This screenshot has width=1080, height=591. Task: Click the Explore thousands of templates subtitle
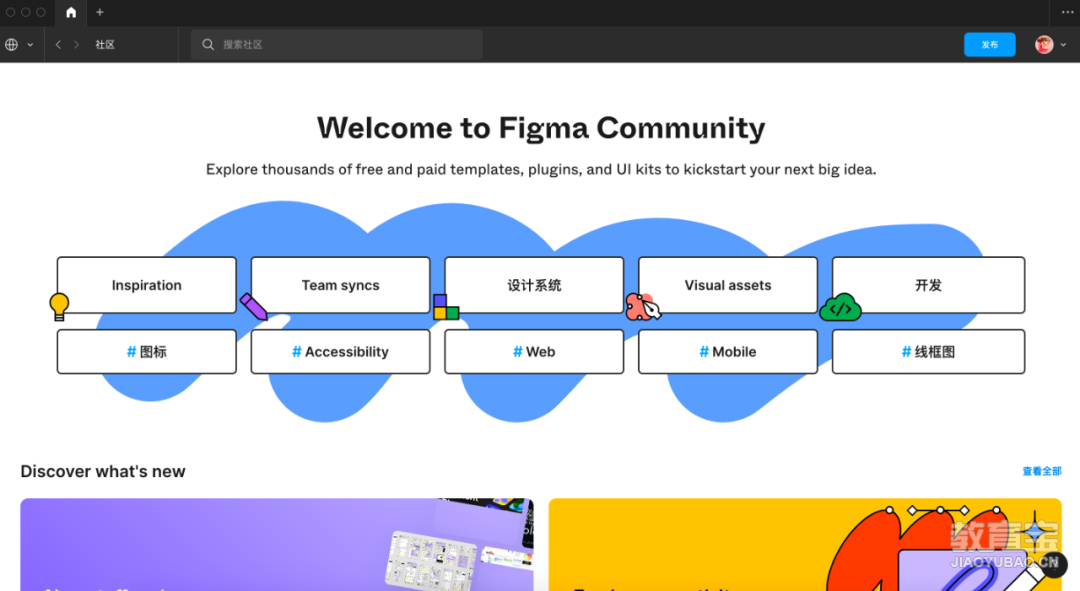point(541,169)
